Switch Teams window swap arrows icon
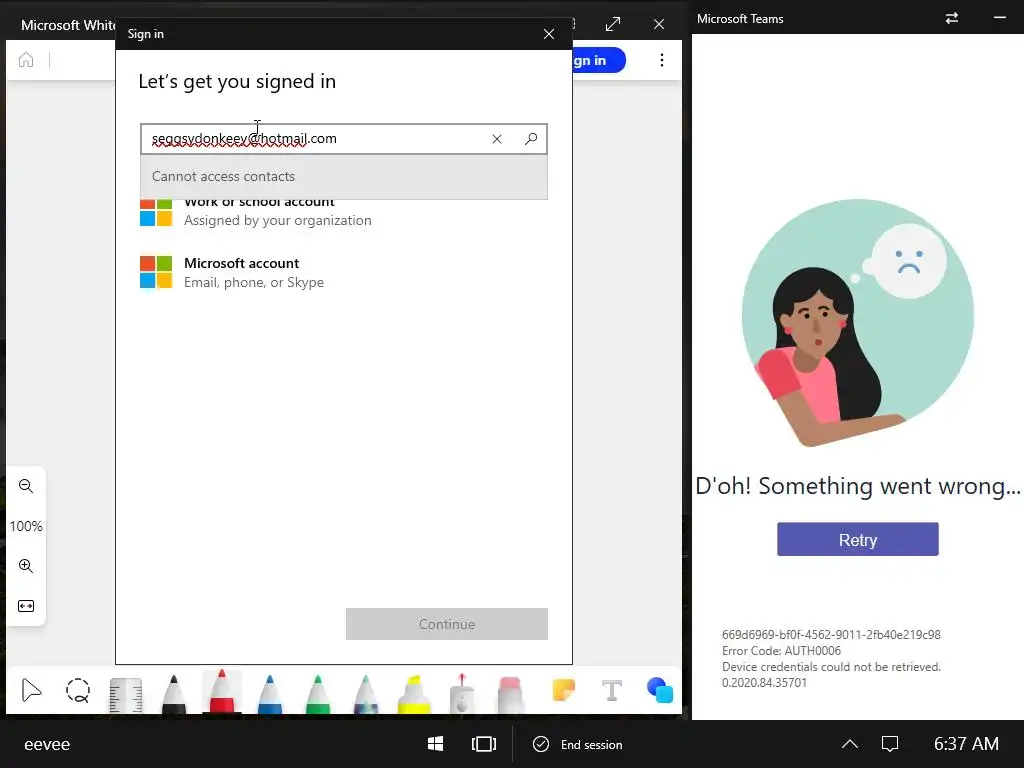 [952, 18]
